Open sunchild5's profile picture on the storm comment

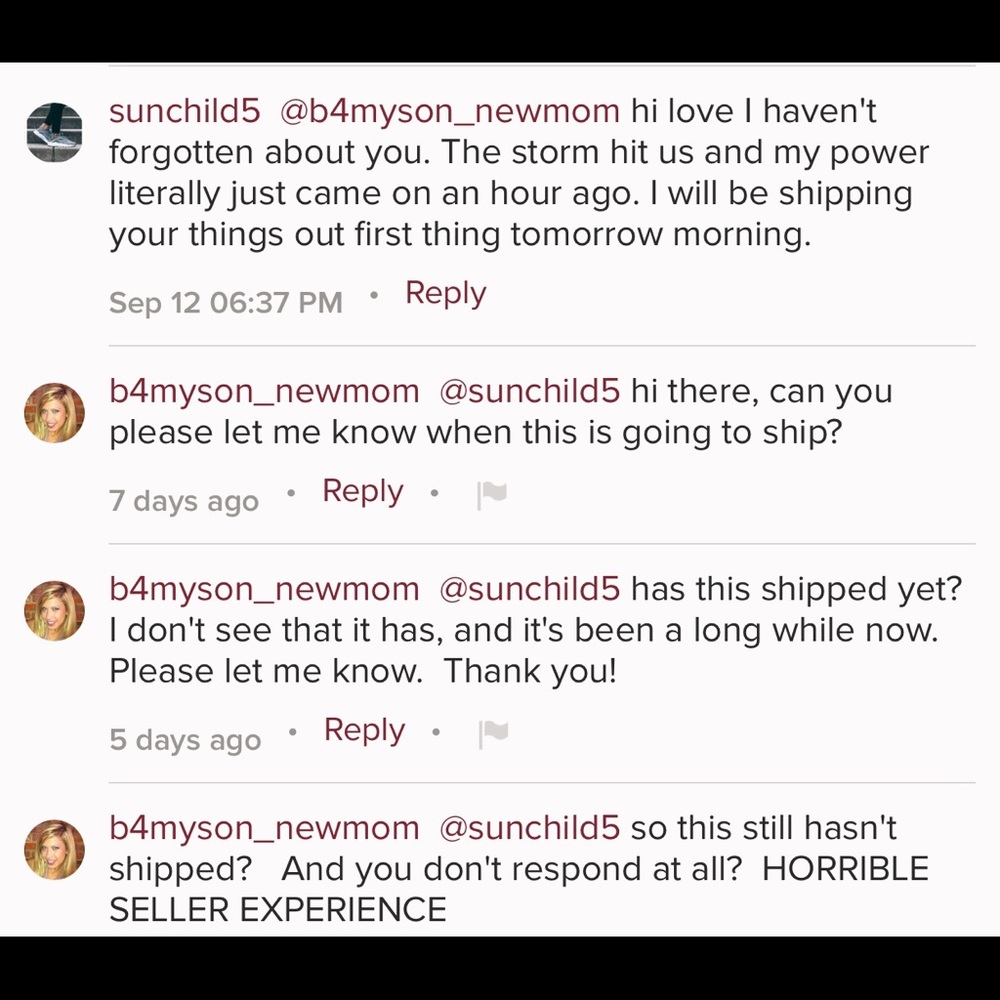[x=55, y=132]
